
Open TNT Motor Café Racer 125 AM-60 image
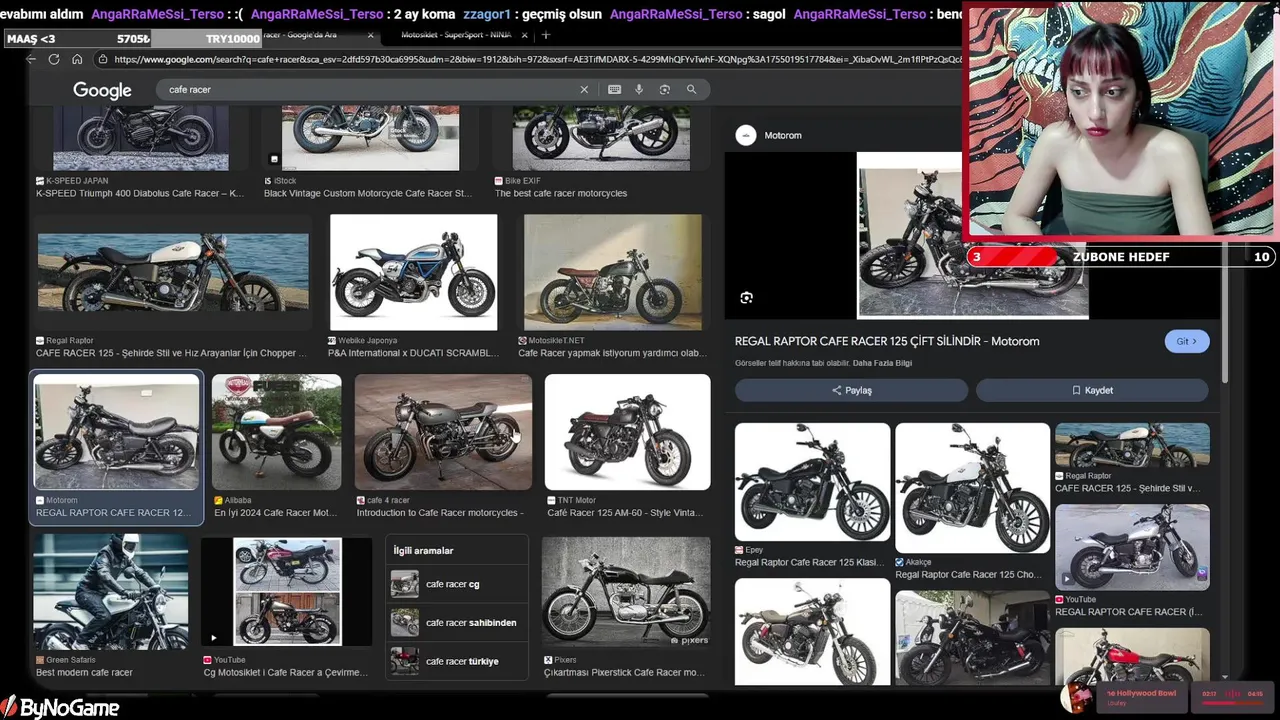pos(627,432)
